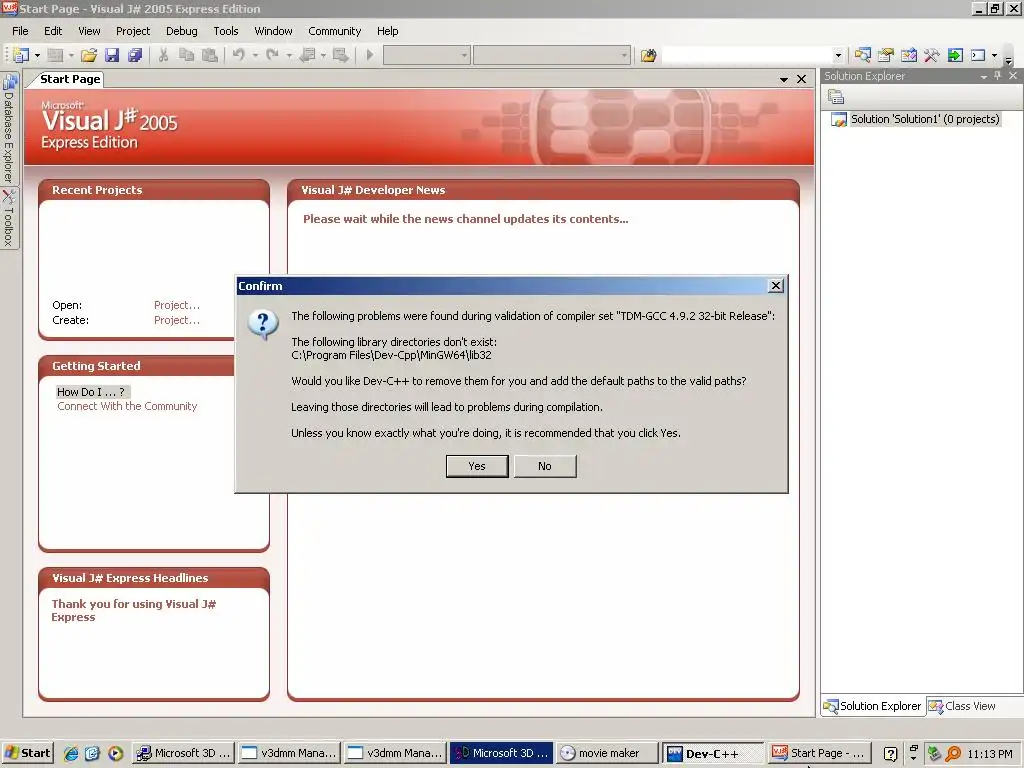Viewport: 1024px width, 768px height.
Task: Open the Add New Item dropdown arrow
Action: (x=71, y=56)
